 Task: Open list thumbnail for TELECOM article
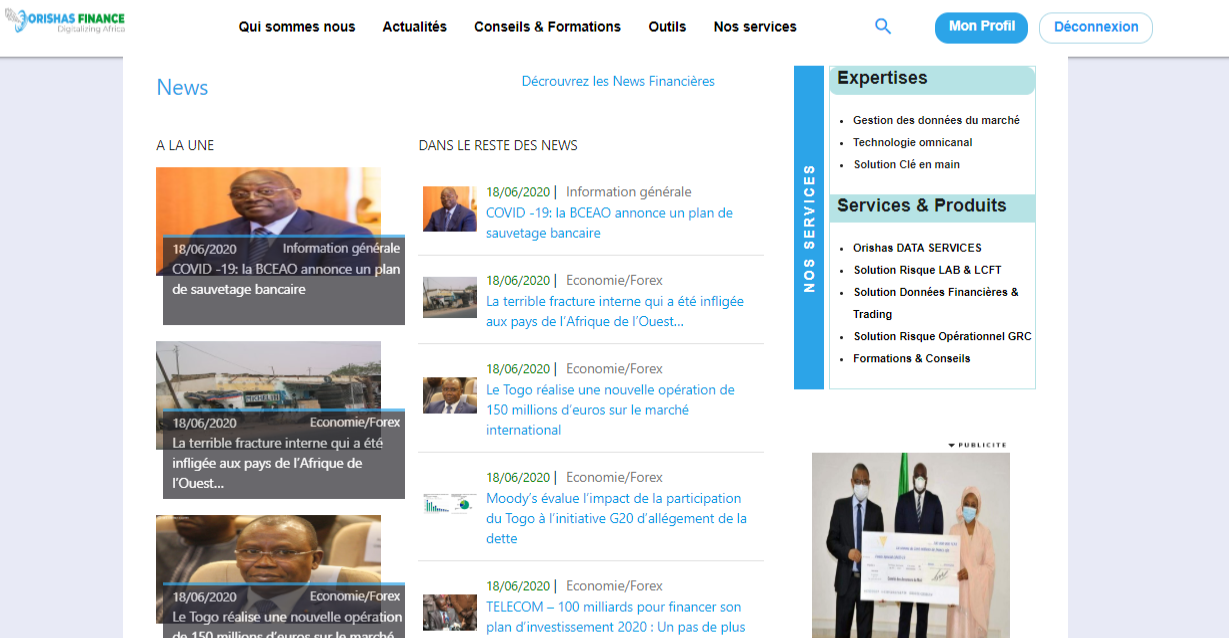450,612
